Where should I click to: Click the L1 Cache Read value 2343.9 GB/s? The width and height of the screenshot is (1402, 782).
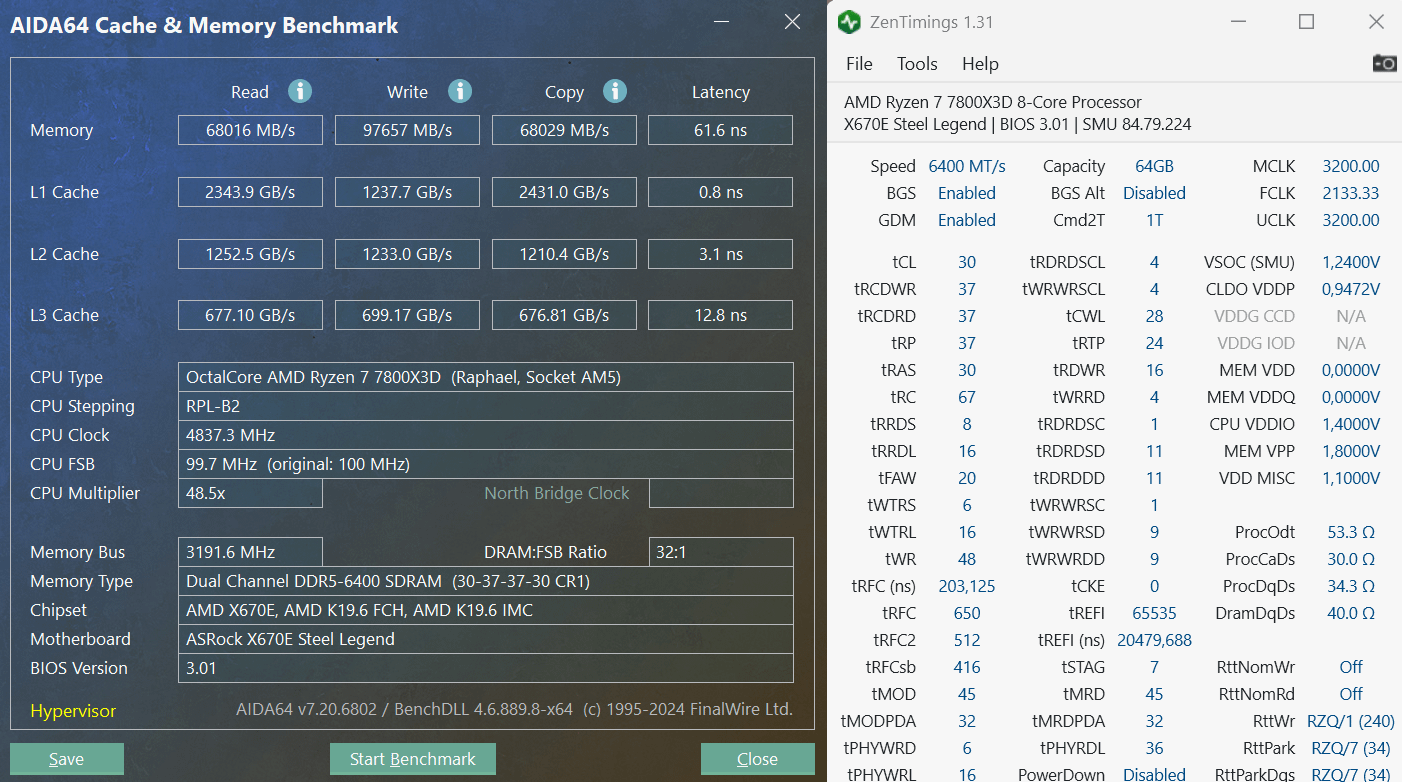pyautogui.click(x=250, y=192)
